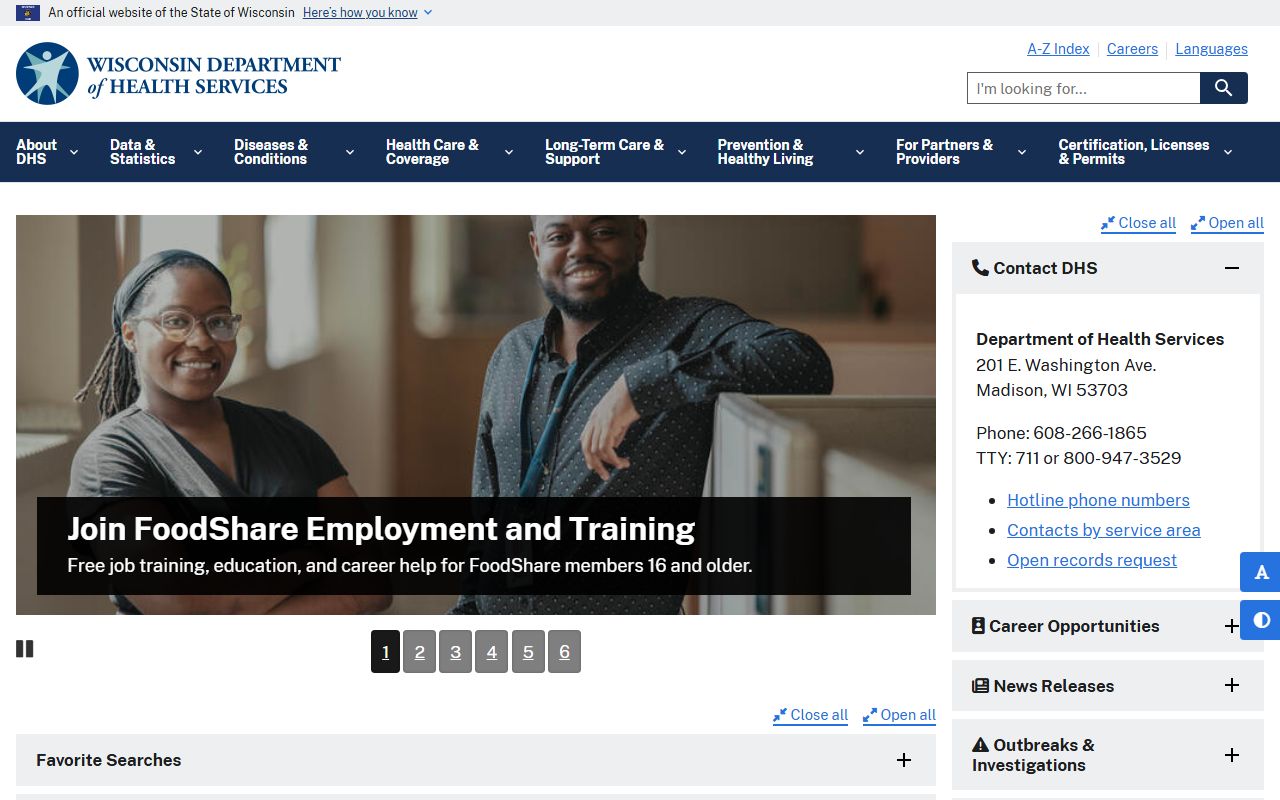Click the Hotline phone numbers link
The height and width of the screenshot is (800, 1280).
tap(1097, 500)
